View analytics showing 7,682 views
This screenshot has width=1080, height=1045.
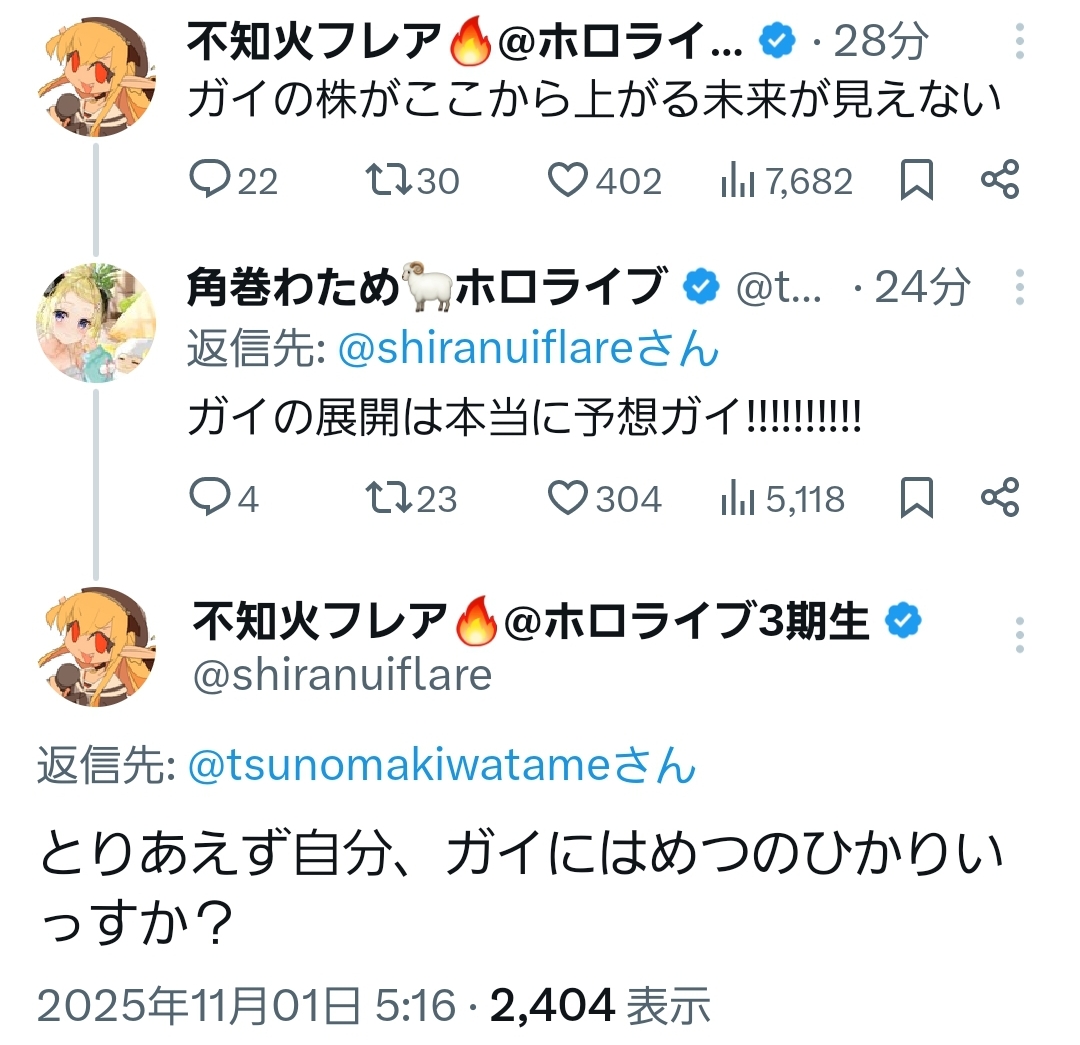(x=738, y=181)
